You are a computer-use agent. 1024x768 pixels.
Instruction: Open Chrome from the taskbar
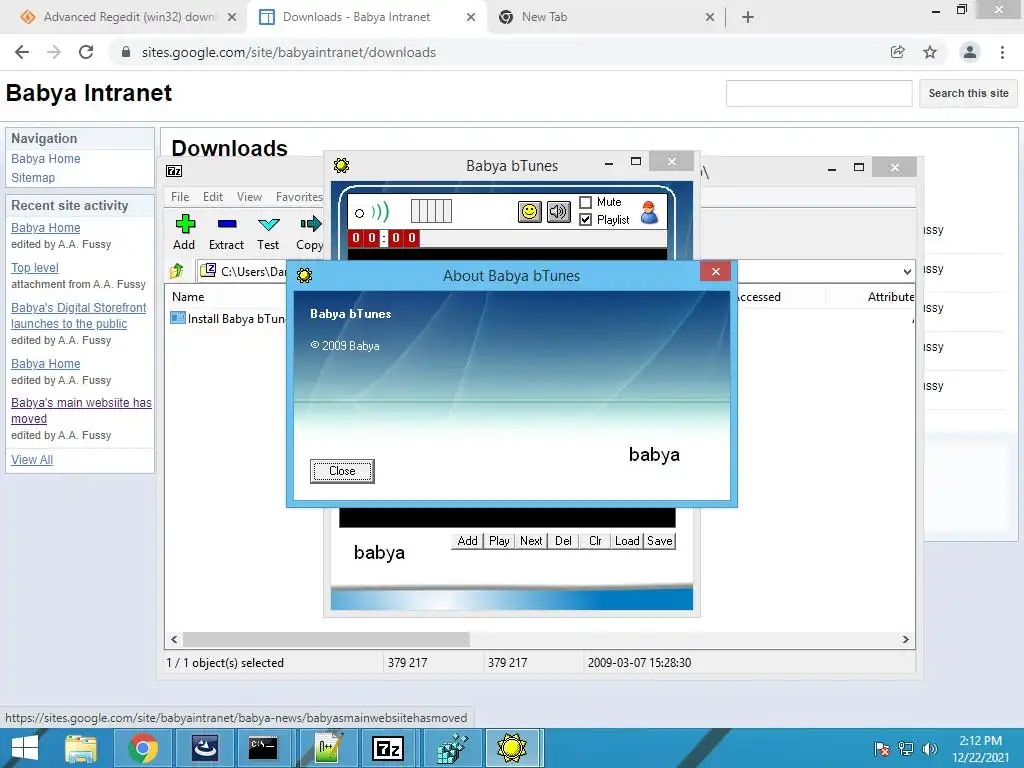pos(143,748)
